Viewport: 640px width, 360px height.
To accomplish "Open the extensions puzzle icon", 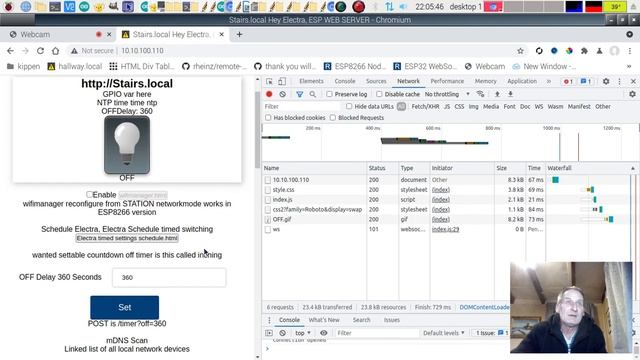I will (x=584, y=51).
